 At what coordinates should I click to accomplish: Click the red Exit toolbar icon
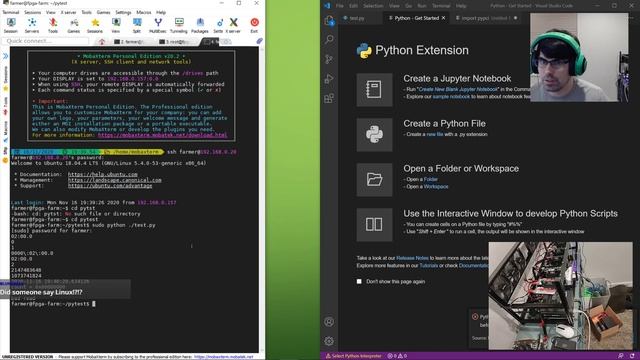pos(254,25)
